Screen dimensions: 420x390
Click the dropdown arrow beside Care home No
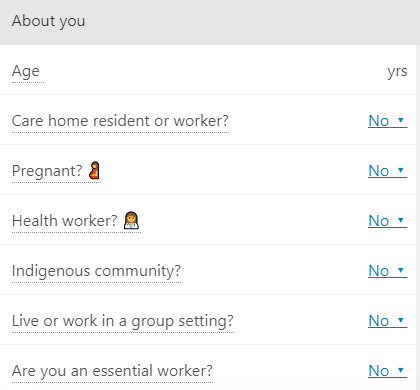[x=401, y=120]
